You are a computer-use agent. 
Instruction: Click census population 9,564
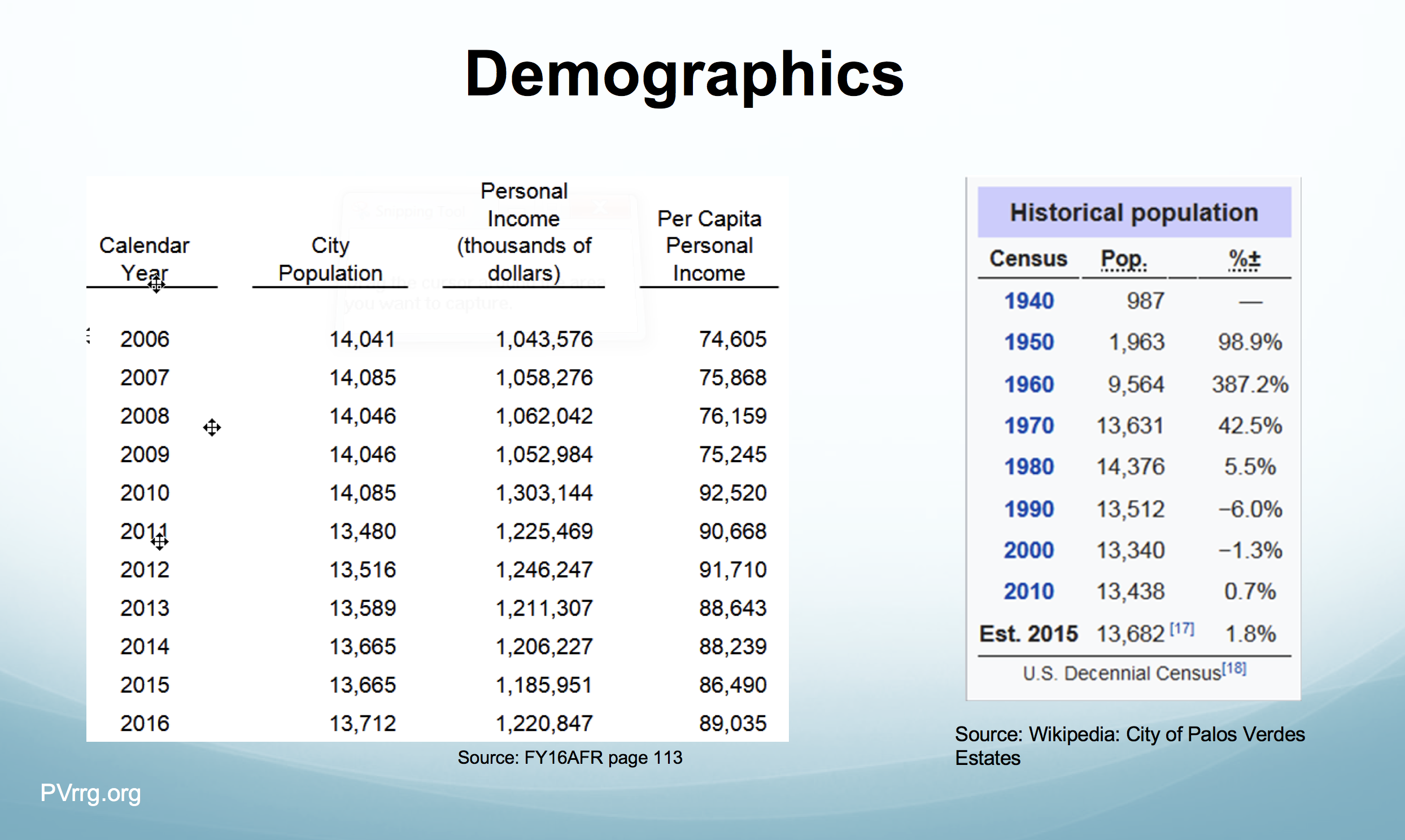1136,384
